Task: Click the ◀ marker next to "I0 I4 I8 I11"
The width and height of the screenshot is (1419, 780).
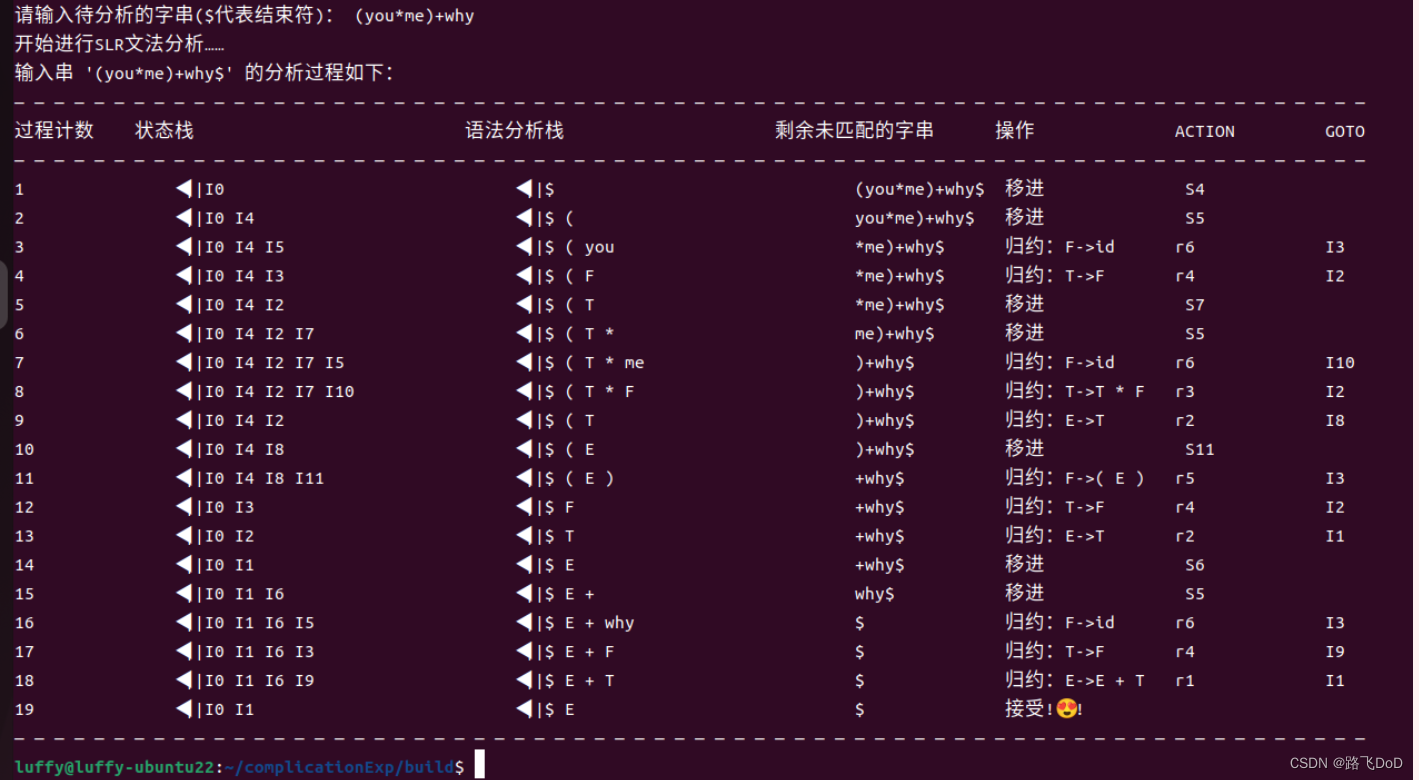Action: [x=182, y=478]
